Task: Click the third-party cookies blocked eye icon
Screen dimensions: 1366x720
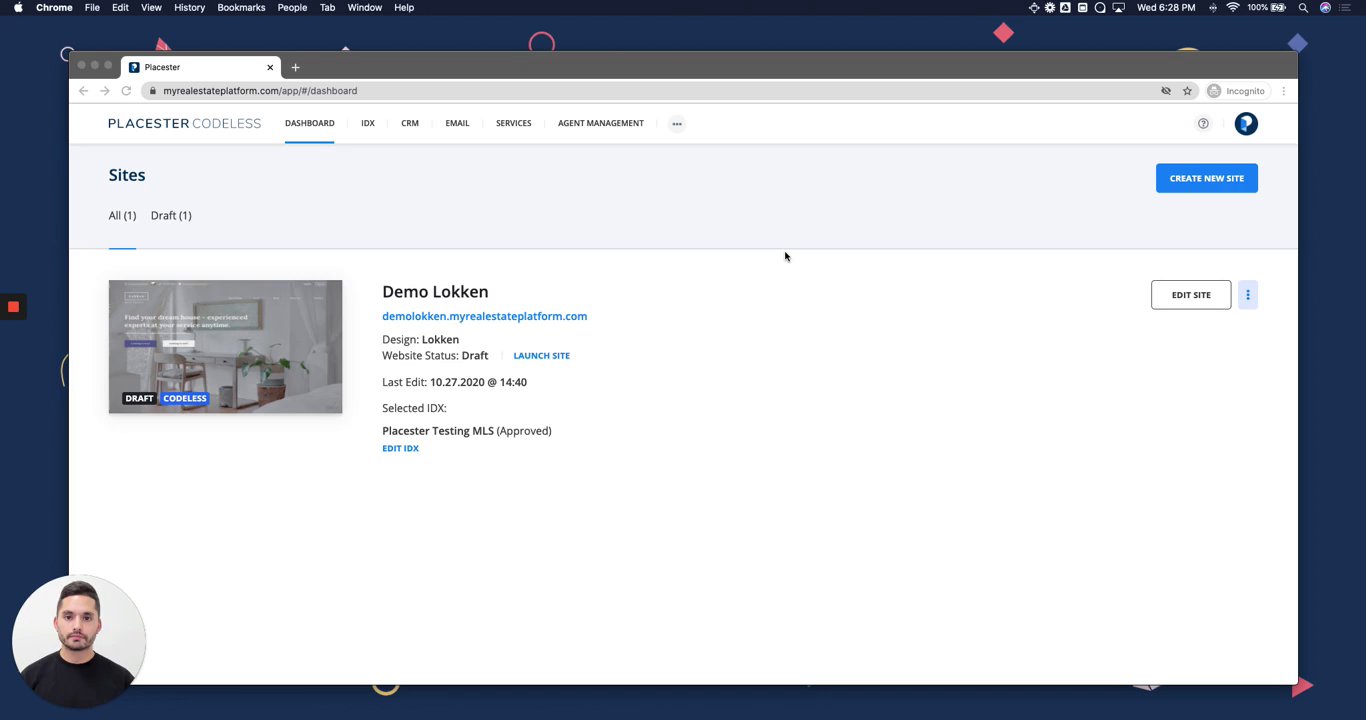Action: tap(1166, 91)
